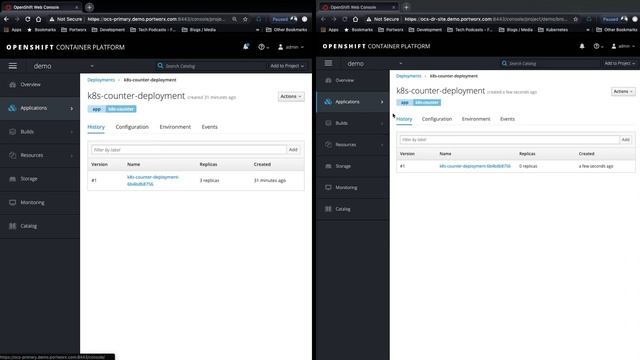Open Resources in left console sidebar
Screen dimensions: 640x360
(40, 155)
